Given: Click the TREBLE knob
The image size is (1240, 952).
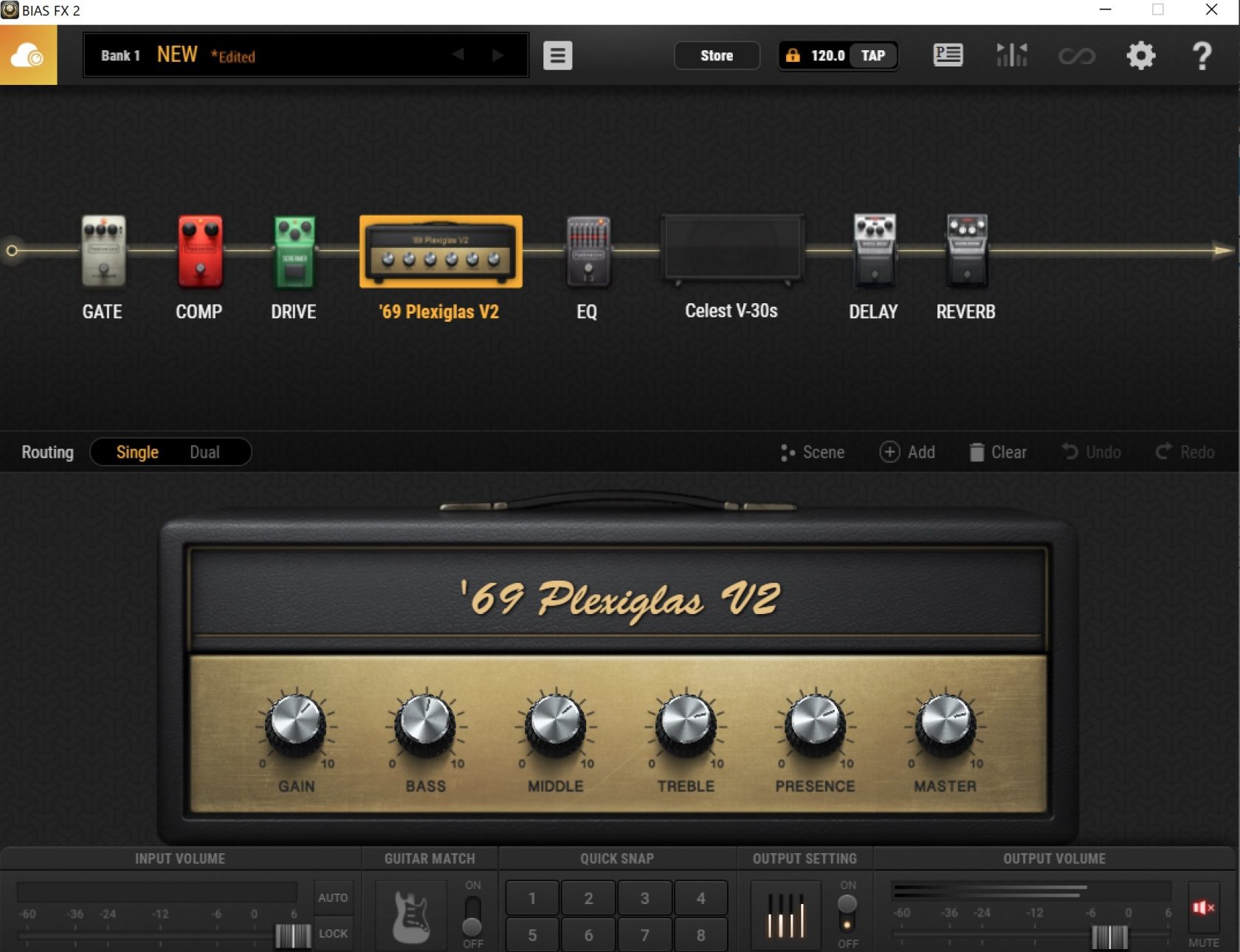Looking at the screenshot, I should pyautogui.click(x=686, y=723).
